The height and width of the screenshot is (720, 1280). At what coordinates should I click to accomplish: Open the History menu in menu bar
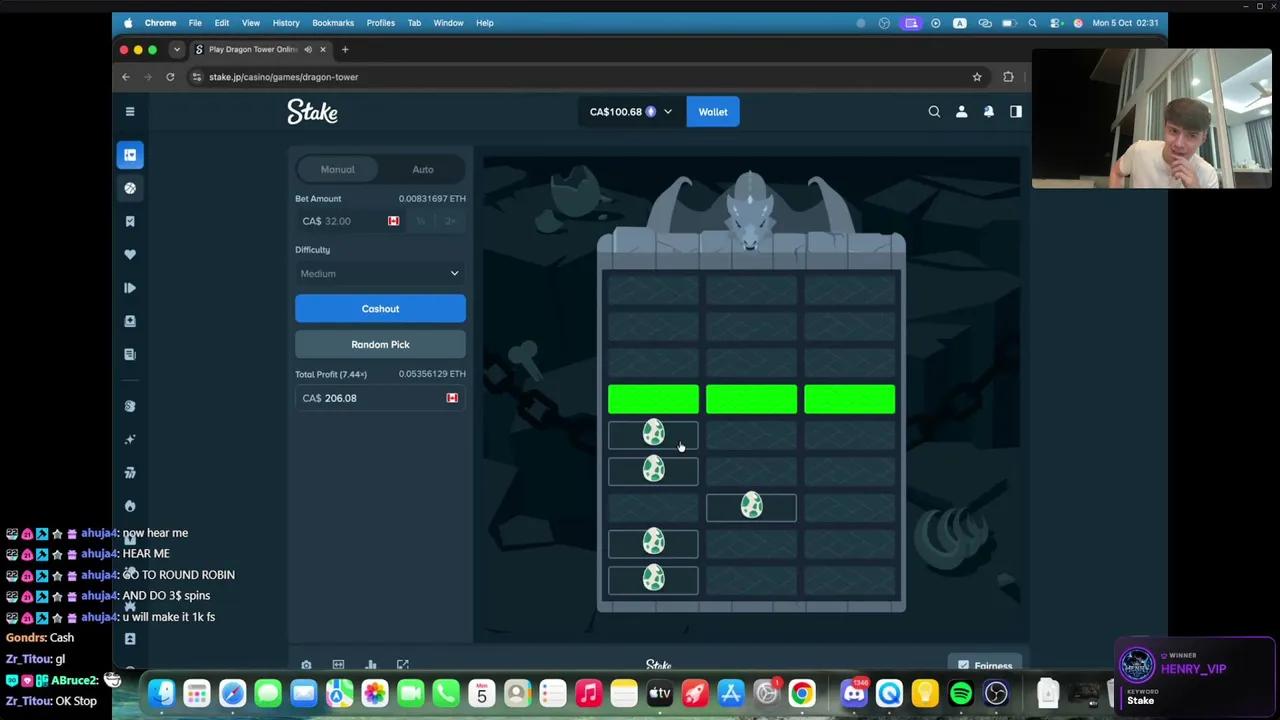(x=286, y=23)
